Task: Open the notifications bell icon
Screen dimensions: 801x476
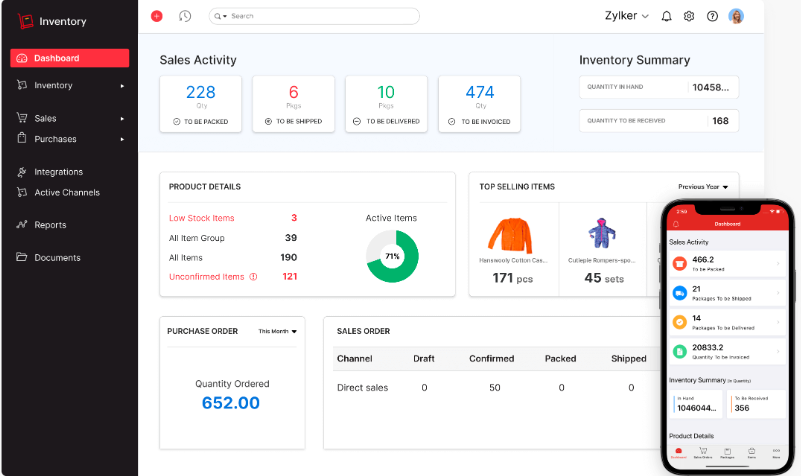Action: coord(666,16)
